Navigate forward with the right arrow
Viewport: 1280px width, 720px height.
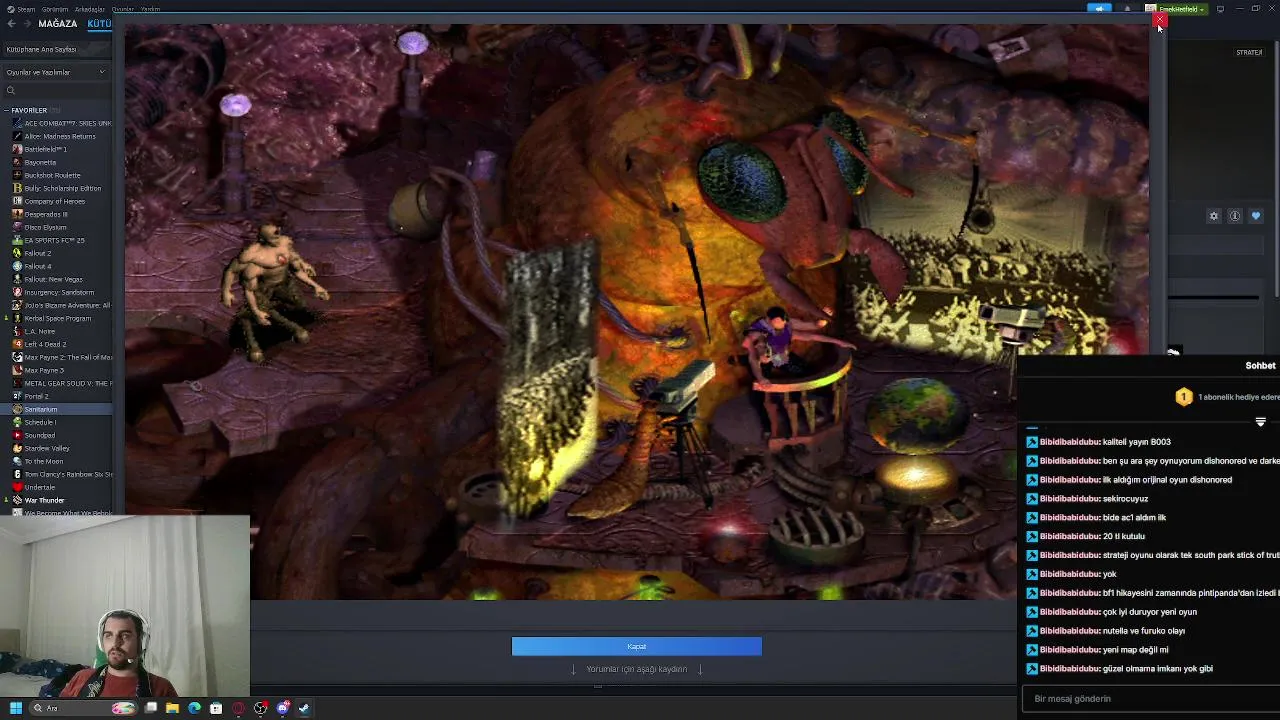click(x=25, y=24)
